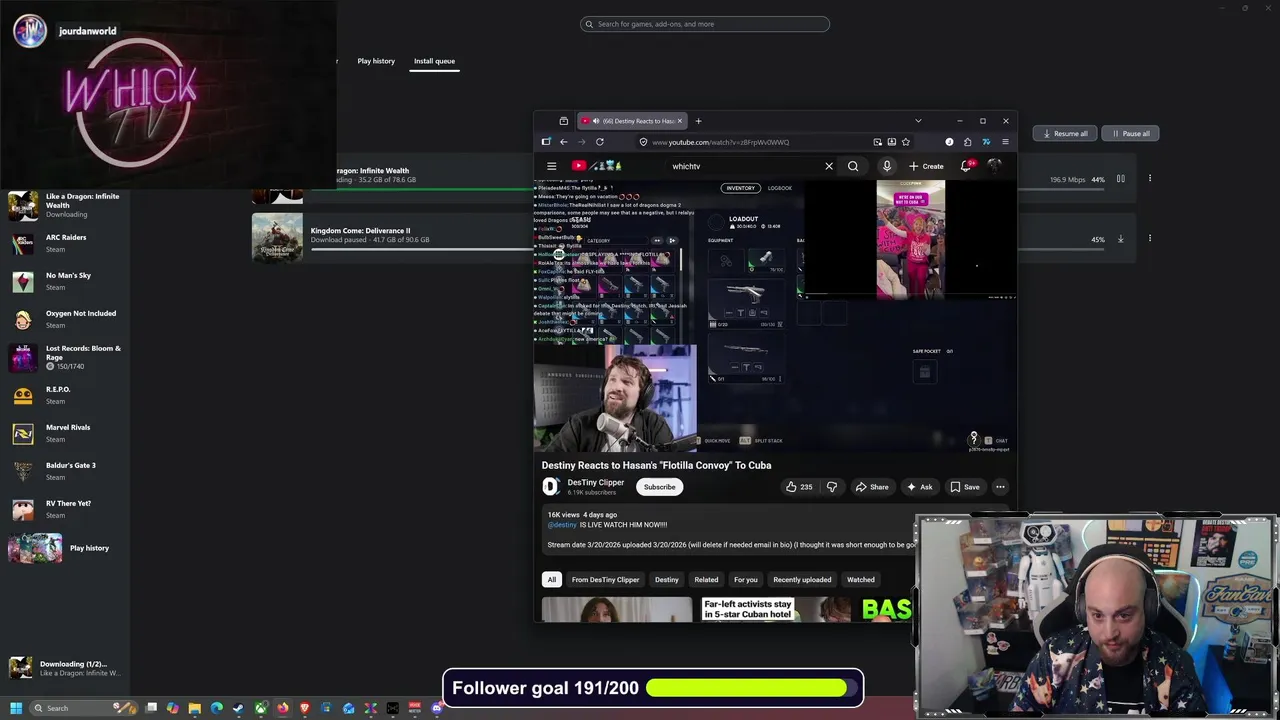Image resolution: width=1280 pixels, height=720 pixels.
Task: Open Play history in the sidebar
Action: click(65, 548)
